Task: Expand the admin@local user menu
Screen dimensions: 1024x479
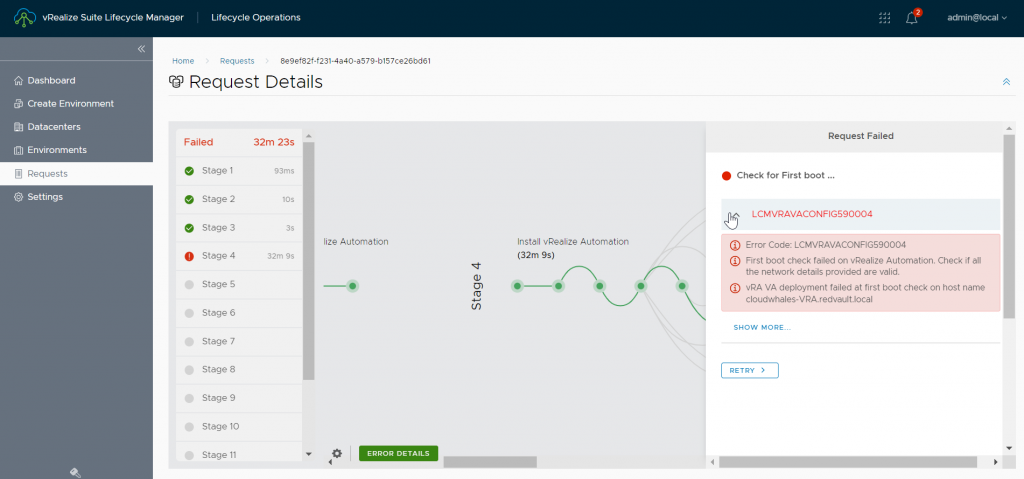Action: (x=977, y=18)
